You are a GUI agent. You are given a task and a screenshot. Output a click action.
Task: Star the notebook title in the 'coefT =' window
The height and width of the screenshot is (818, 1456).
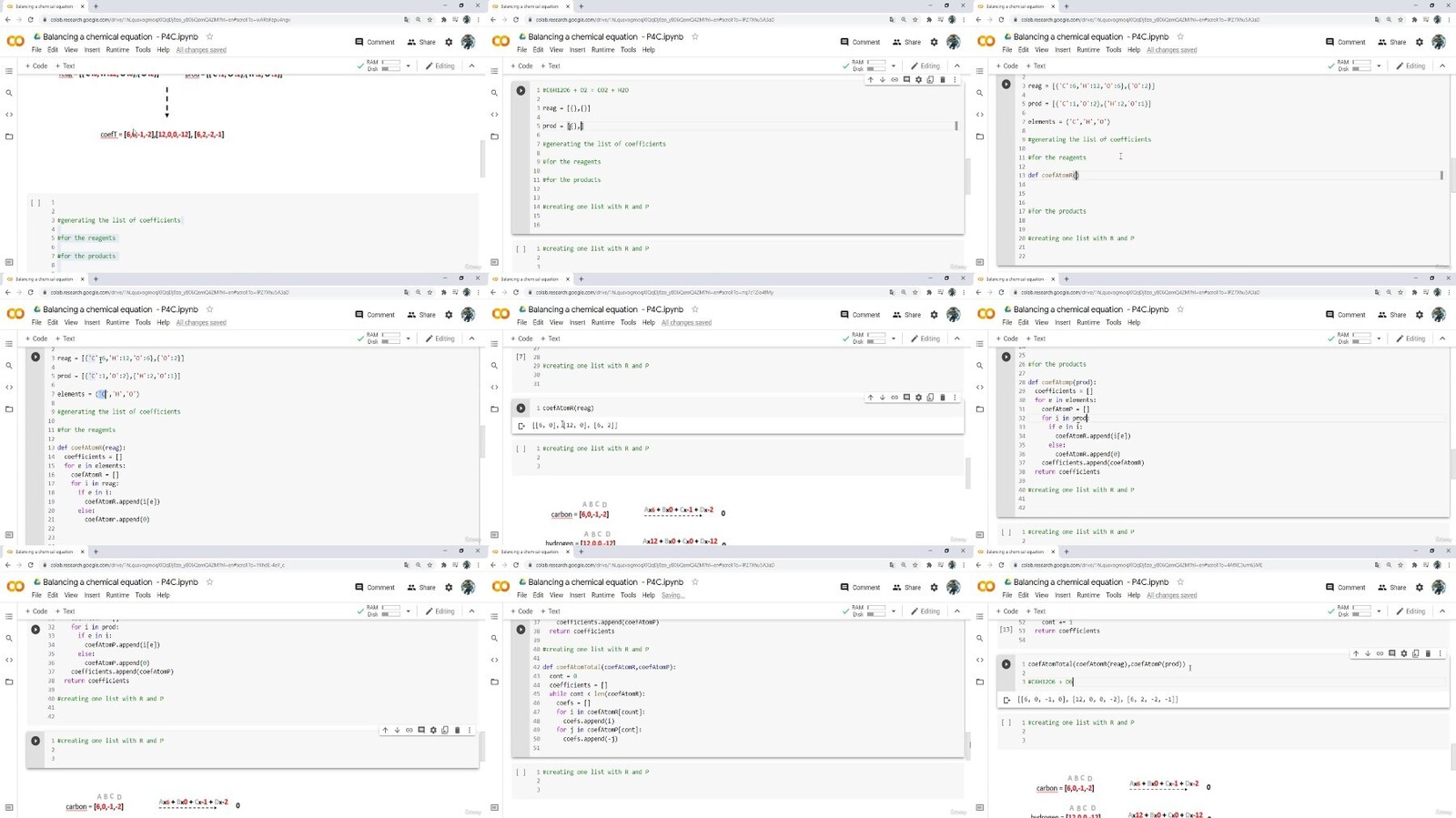click(209, 36)
